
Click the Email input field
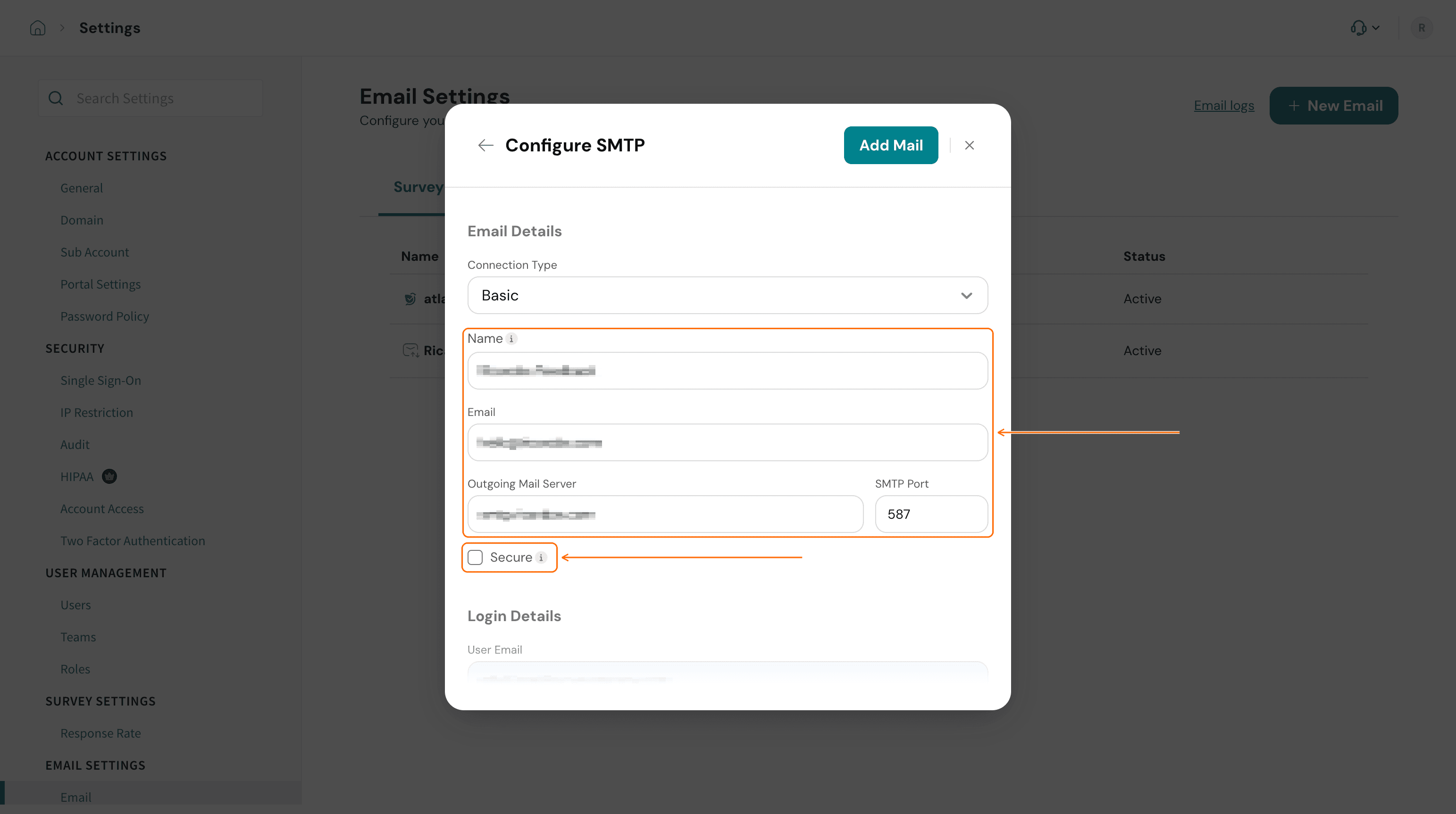pos(728,442)
